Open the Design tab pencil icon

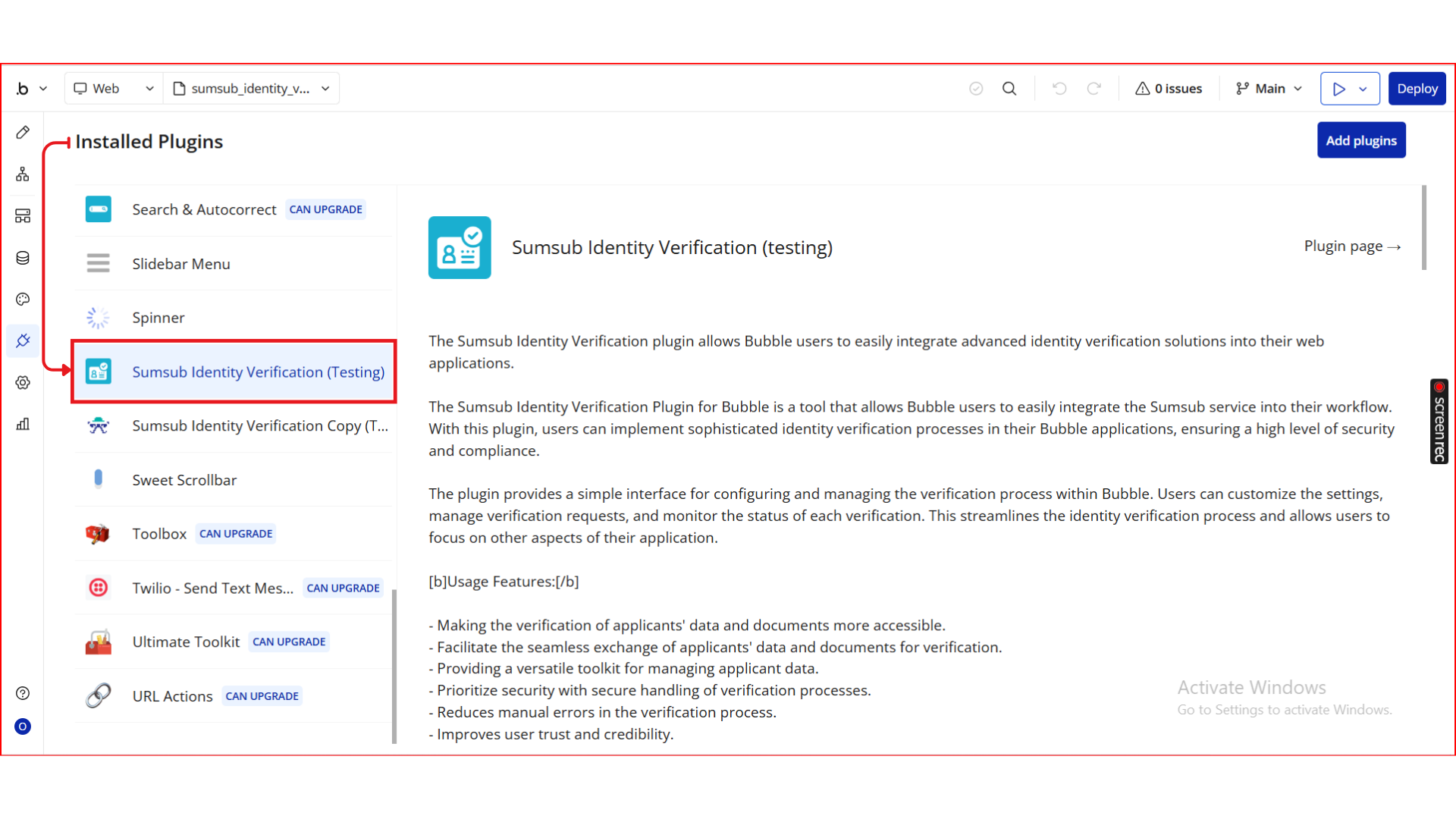[23, 133]
